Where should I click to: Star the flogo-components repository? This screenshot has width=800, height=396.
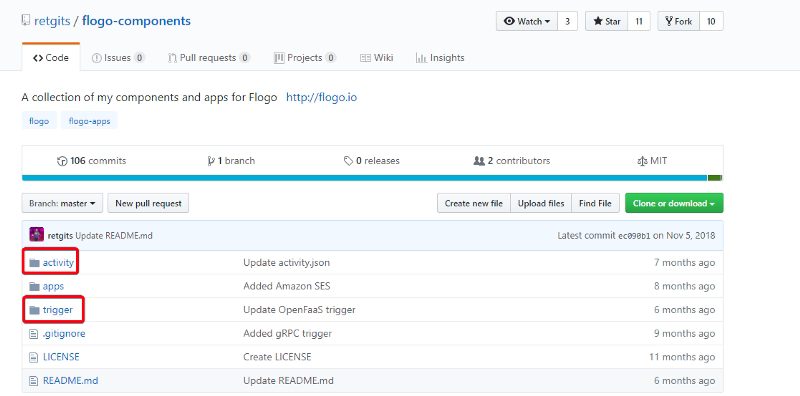click(x=607, y=21)
